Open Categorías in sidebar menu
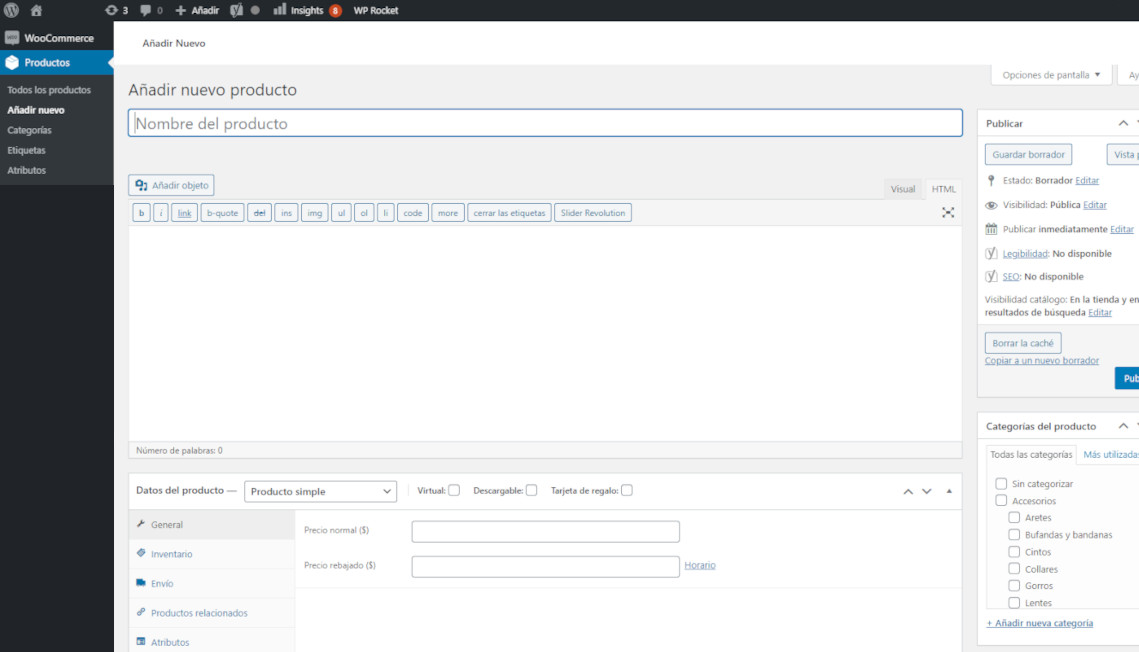 click(29, 130)
